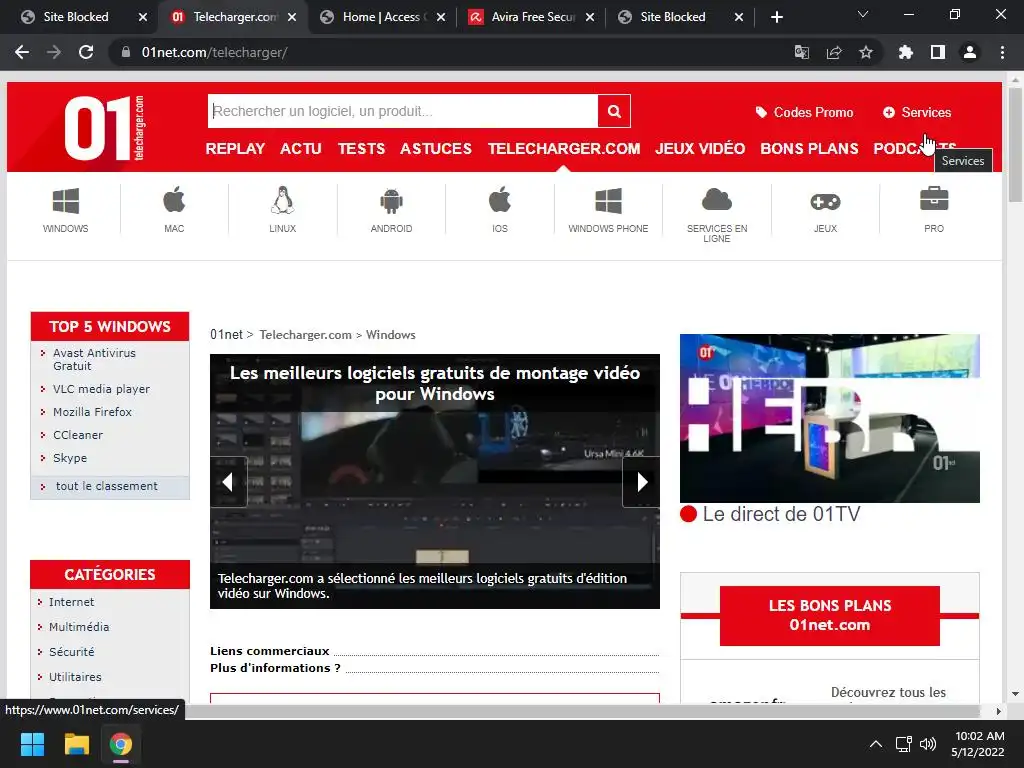Open the Windows platform category icon
This screenshot has height=768, width=1024.
(x=65, y=201)
